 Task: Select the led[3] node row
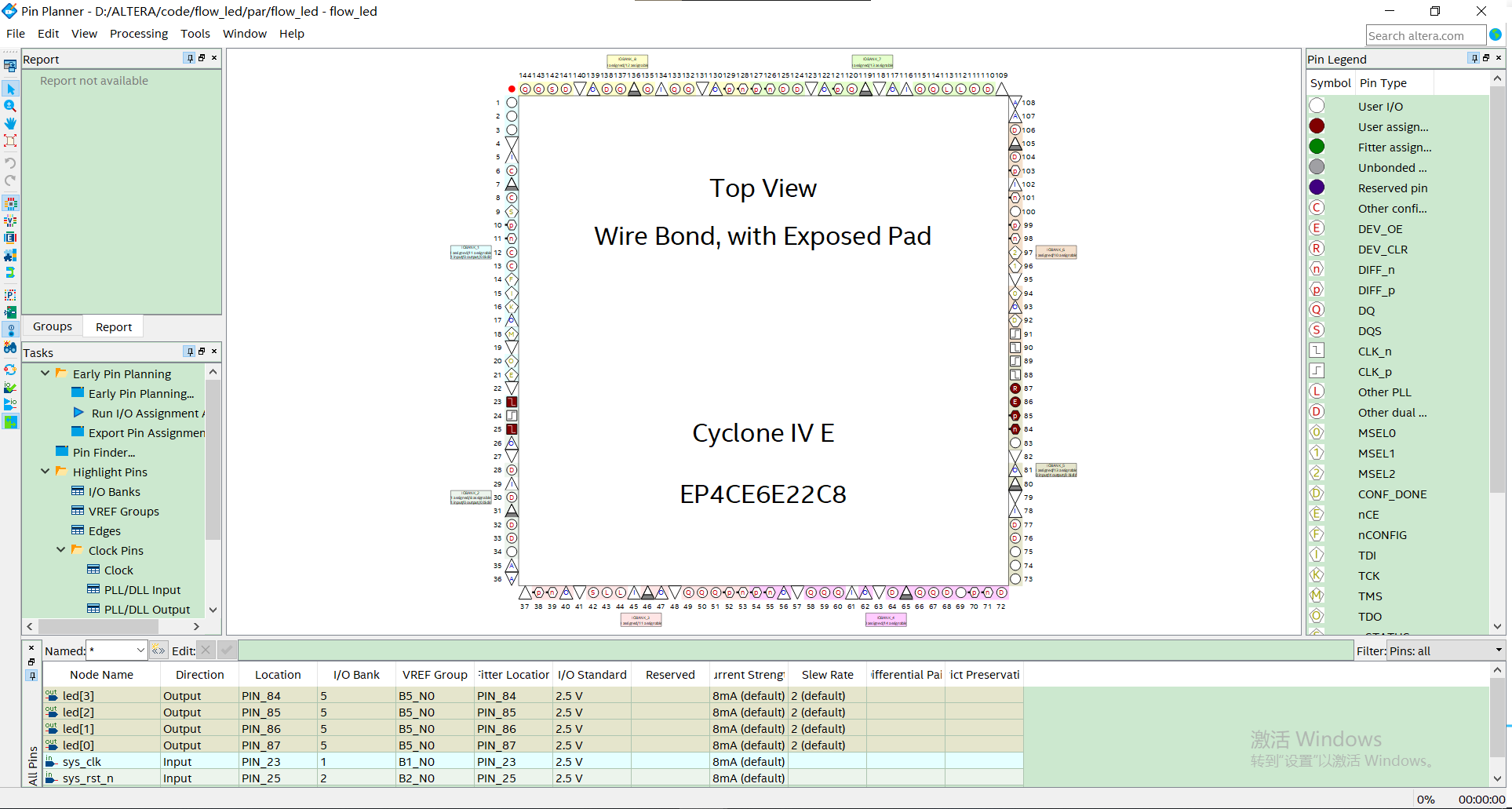pos(533,695)
